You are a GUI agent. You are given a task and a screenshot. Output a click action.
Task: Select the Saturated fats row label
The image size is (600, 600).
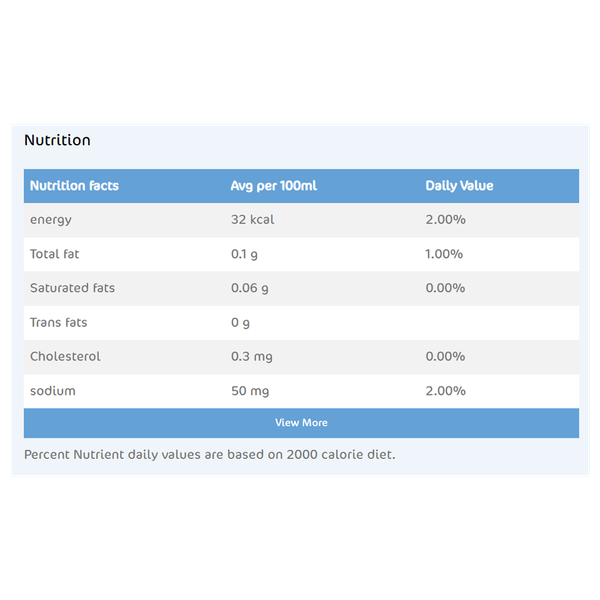point(72,288)
